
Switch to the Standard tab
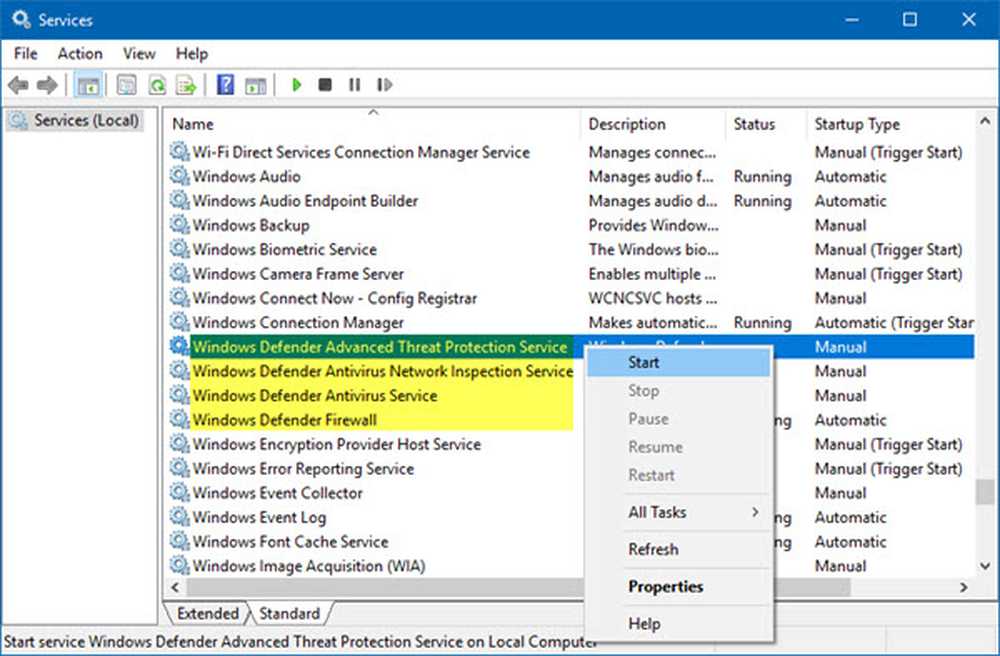click(x=290, y=613)
